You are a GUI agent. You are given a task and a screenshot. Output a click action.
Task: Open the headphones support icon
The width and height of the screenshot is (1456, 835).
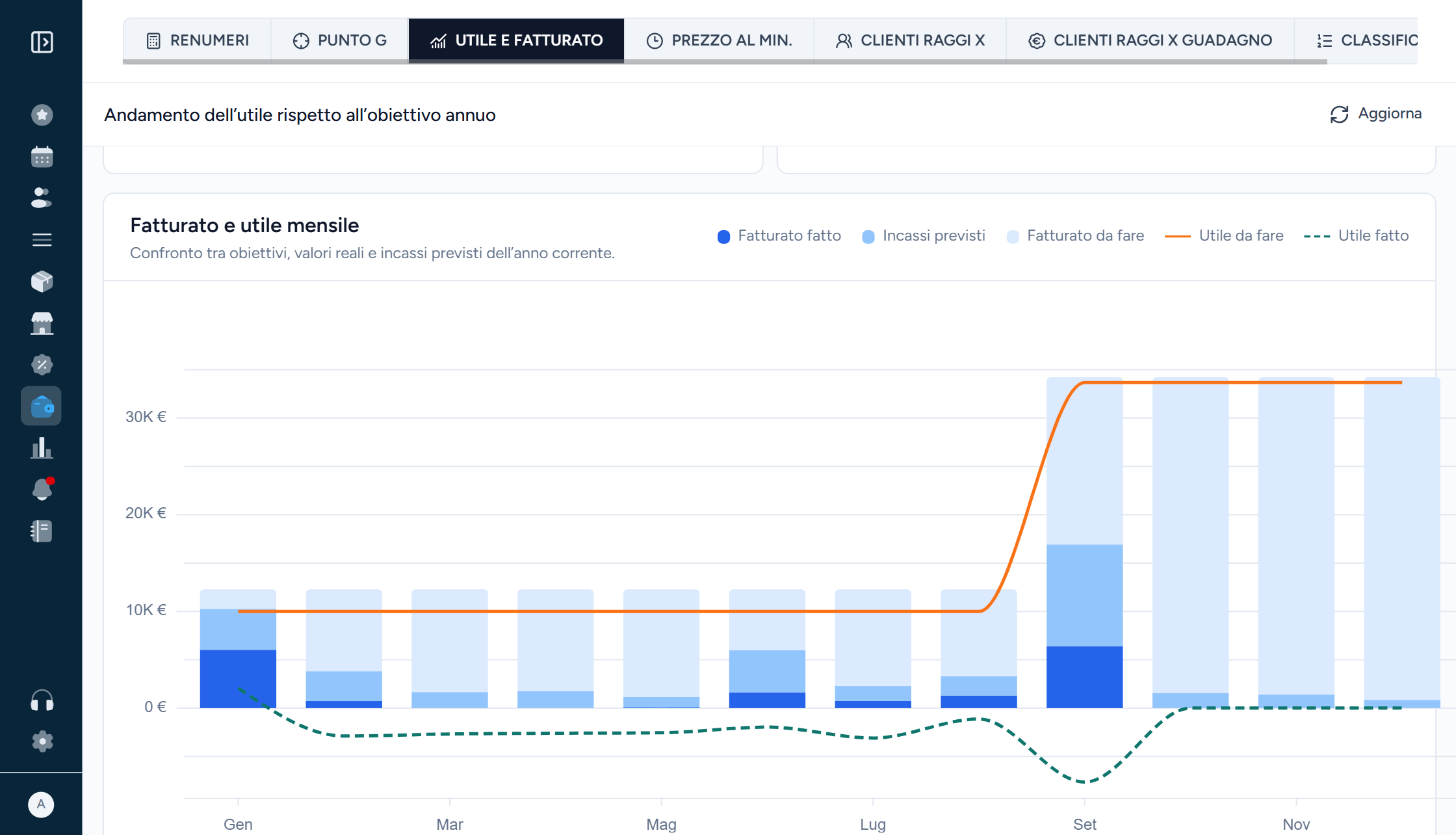(42, 700)
